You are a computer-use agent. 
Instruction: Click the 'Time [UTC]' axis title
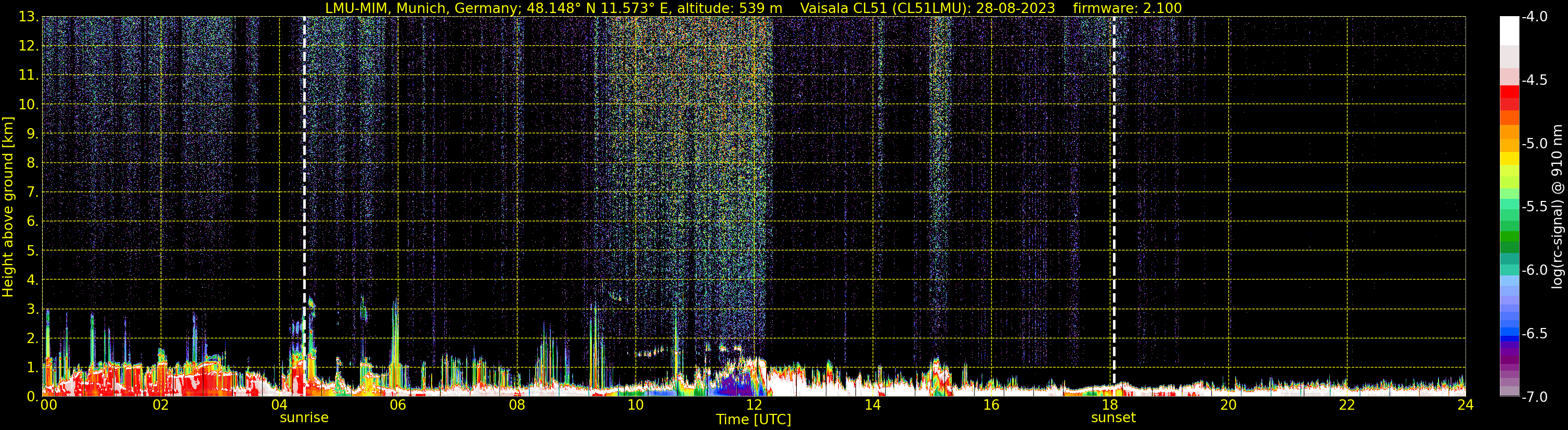[754, 420]
